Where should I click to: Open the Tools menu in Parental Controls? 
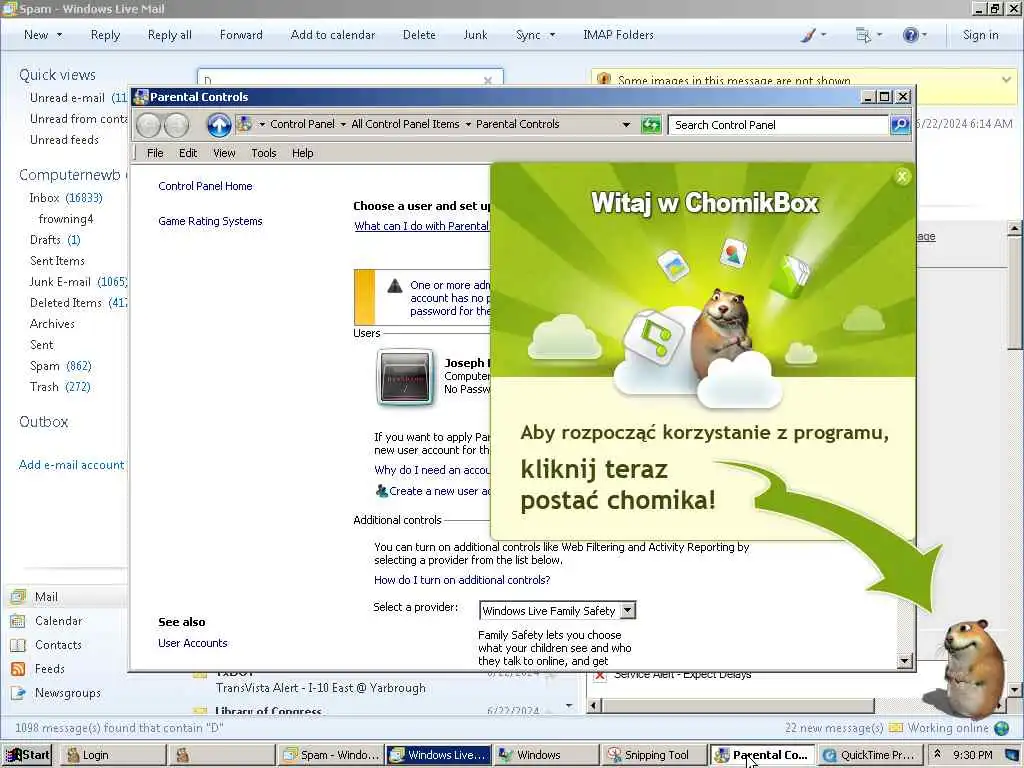click(x=264, y=153)
